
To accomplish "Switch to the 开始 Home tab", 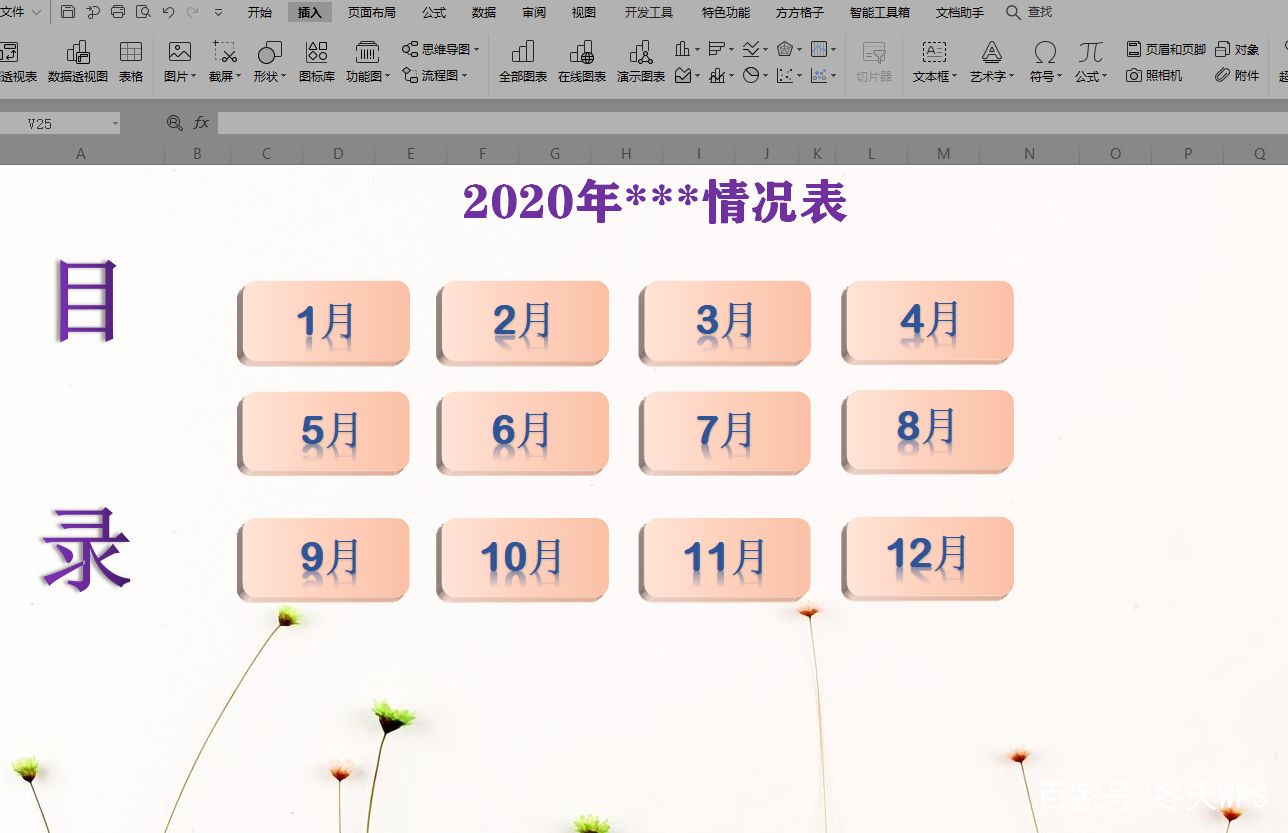I will [x=260, y=12].
